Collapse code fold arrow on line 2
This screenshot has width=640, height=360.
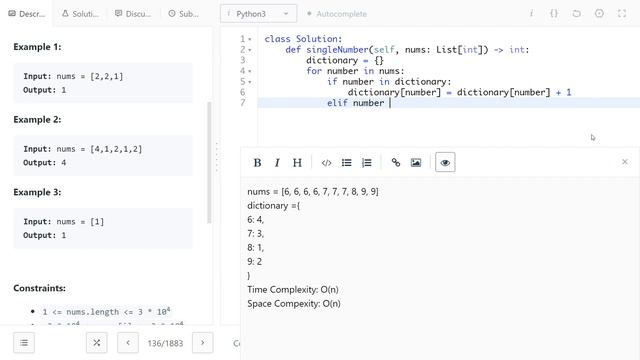coord(250,50)
